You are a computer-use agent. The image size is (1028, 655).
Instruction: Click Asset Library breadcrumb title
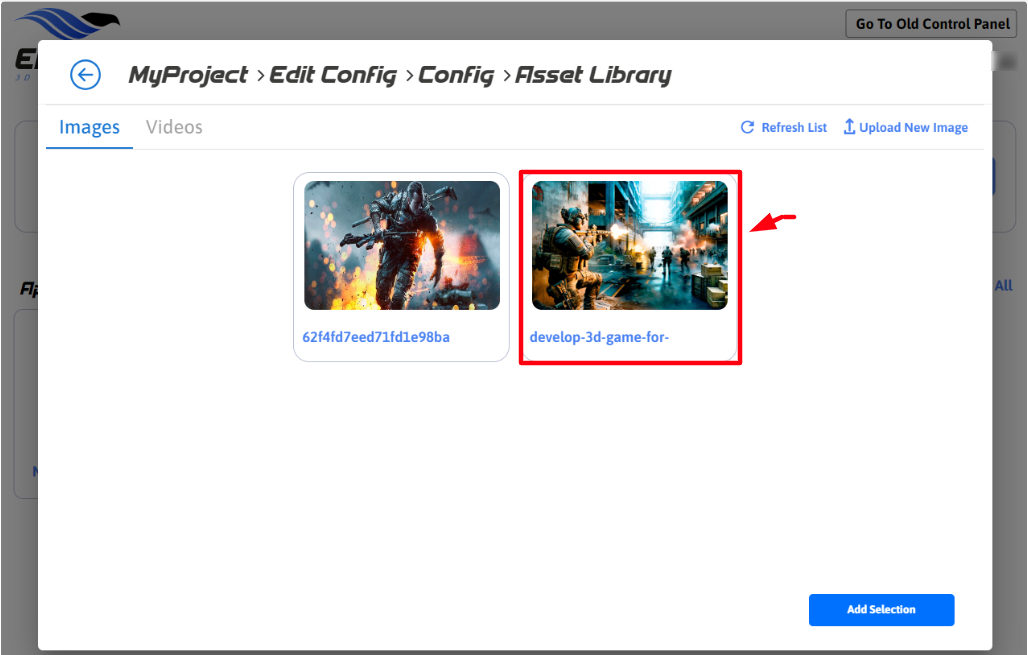(593, 75)
